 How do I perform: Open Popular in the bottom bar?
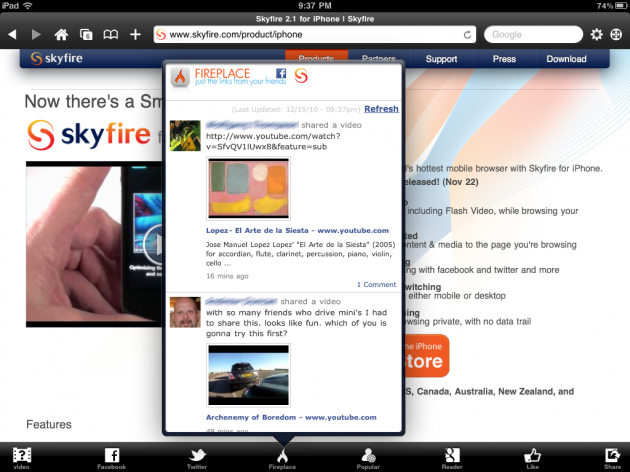pyautogui.click(x=368, y=456)
